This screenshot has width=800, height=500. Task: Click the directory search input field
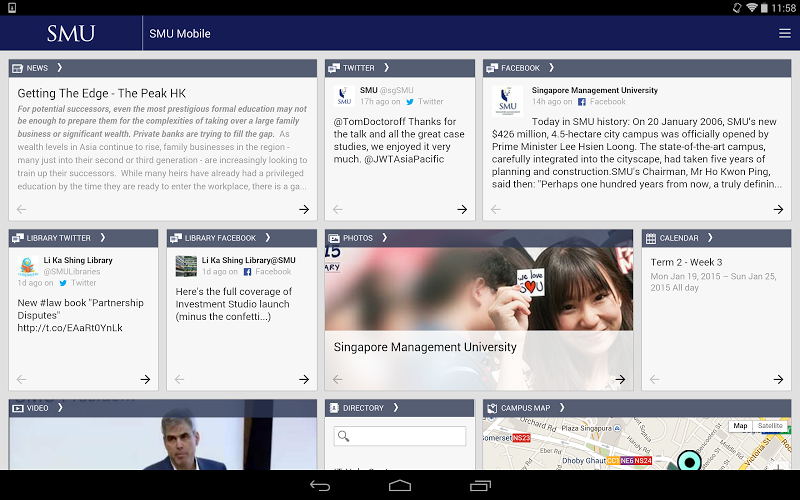[400, 436]
